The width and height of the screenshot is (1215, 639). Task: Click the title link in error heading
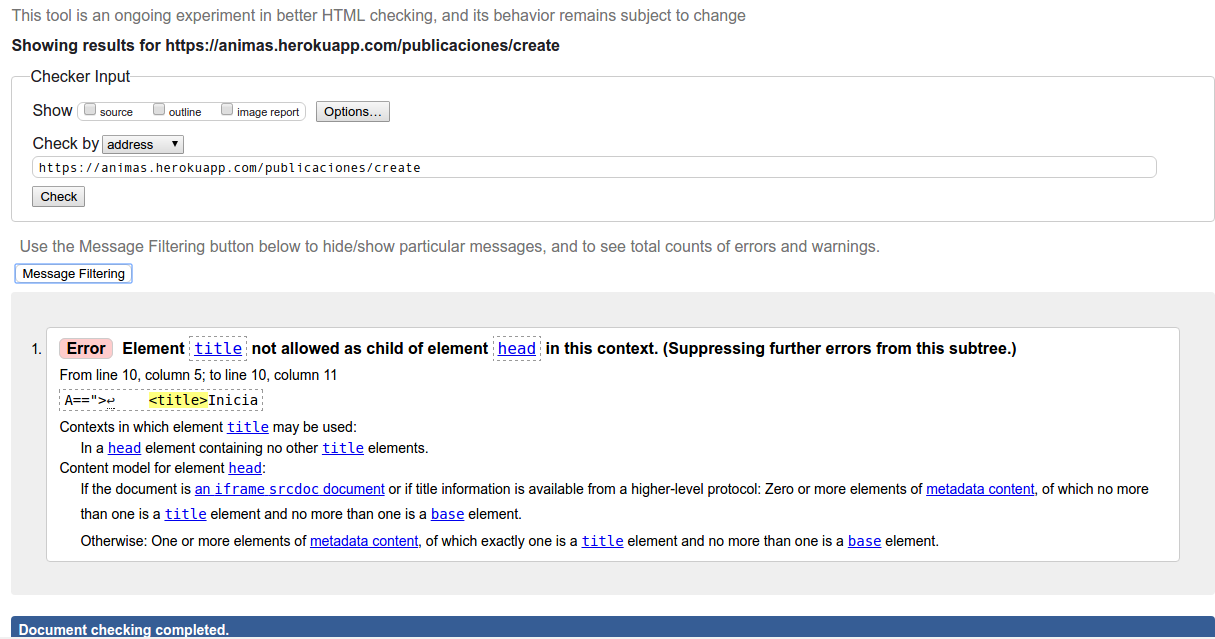pyautogui.click(x=218, y=348)
